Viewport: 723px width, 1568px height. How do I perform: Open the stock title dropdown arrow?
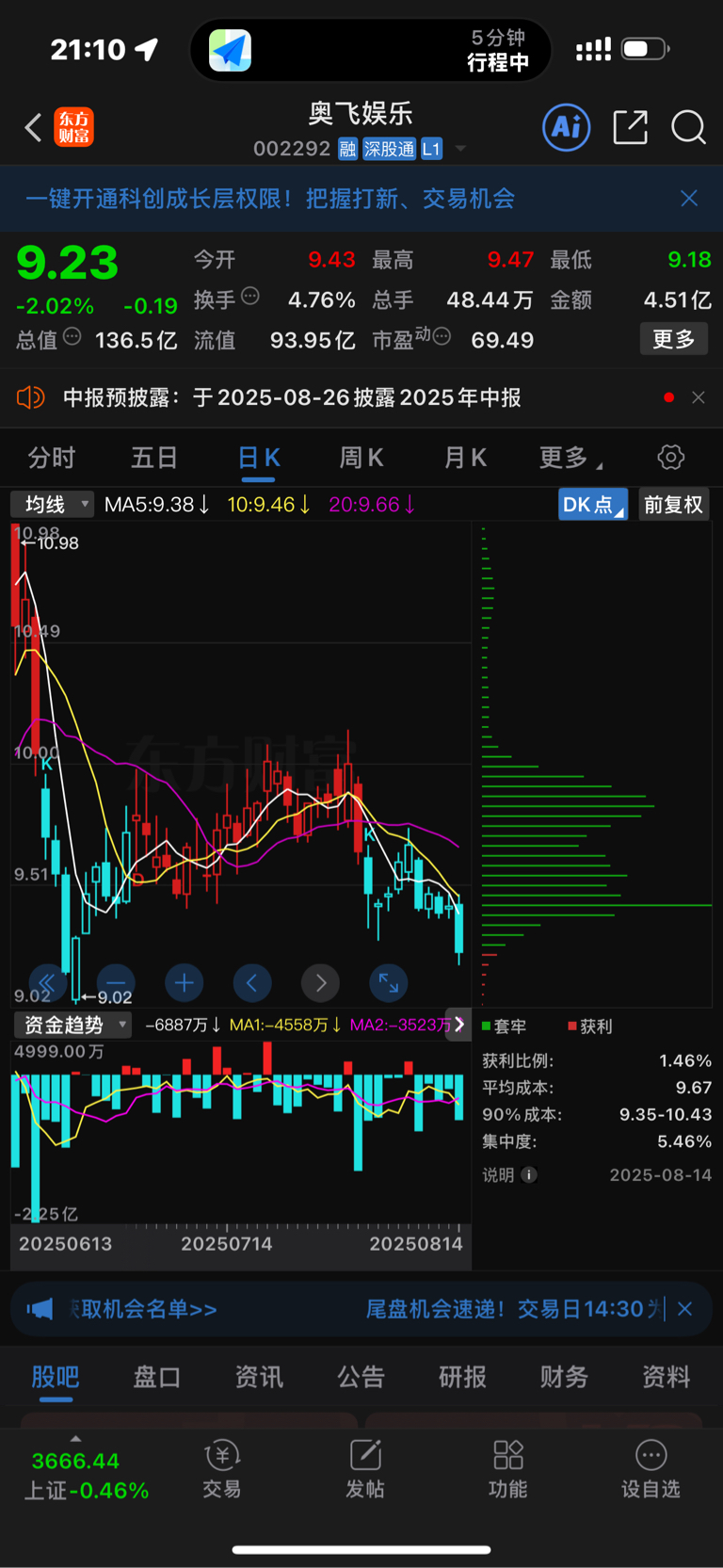pyautogui.click(x=460, y=149)
